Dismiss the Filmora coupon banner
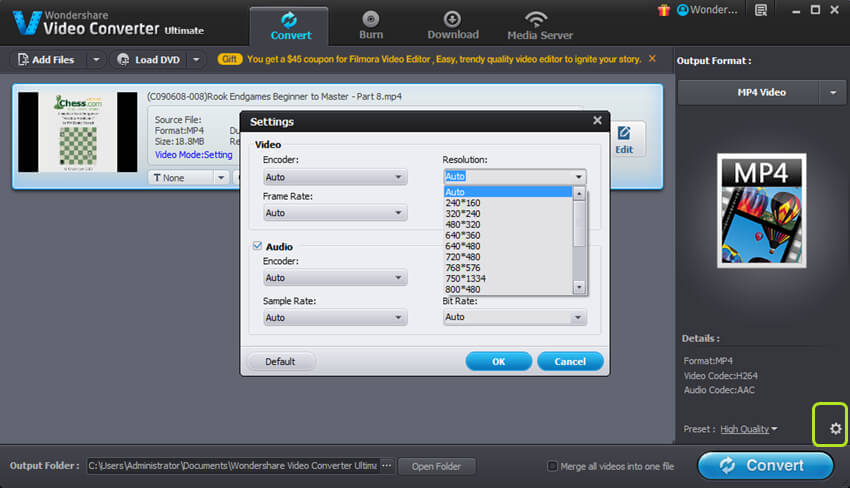The width and height of the screenshot is (850, 488). pos(652,59)
